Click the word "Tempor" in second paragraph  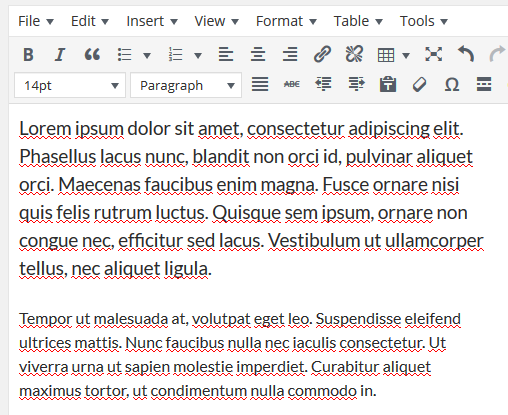[x=46, y=319]
